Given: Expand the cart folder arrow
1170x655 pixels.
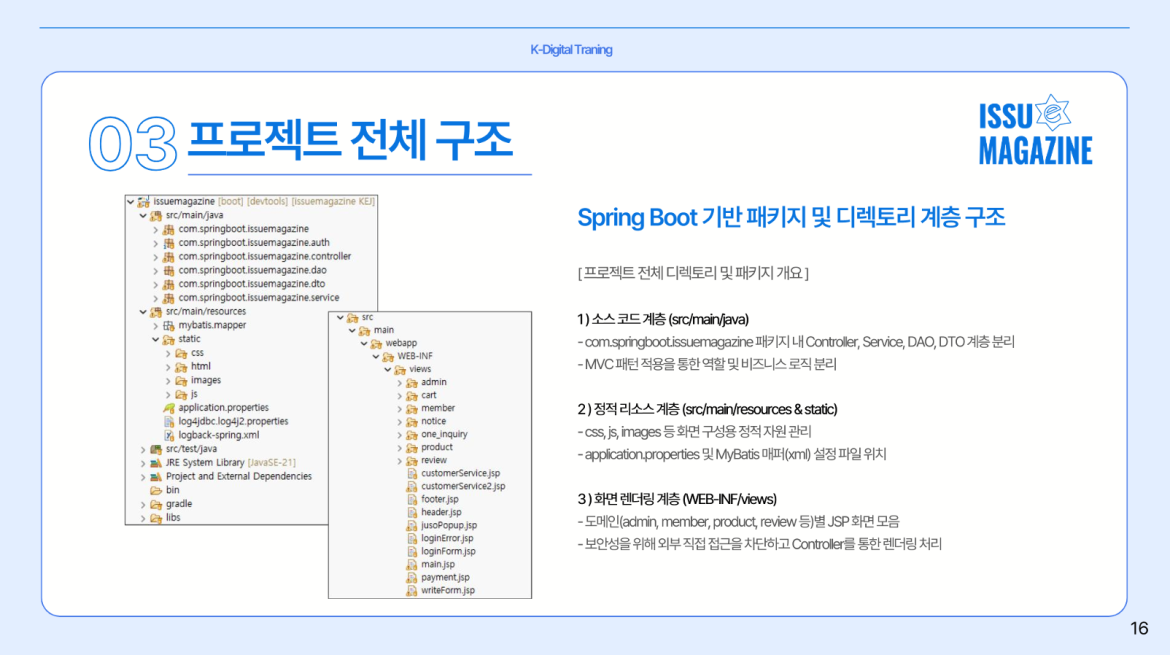Looking at the screenshot, I should click(x=400, y=395).
